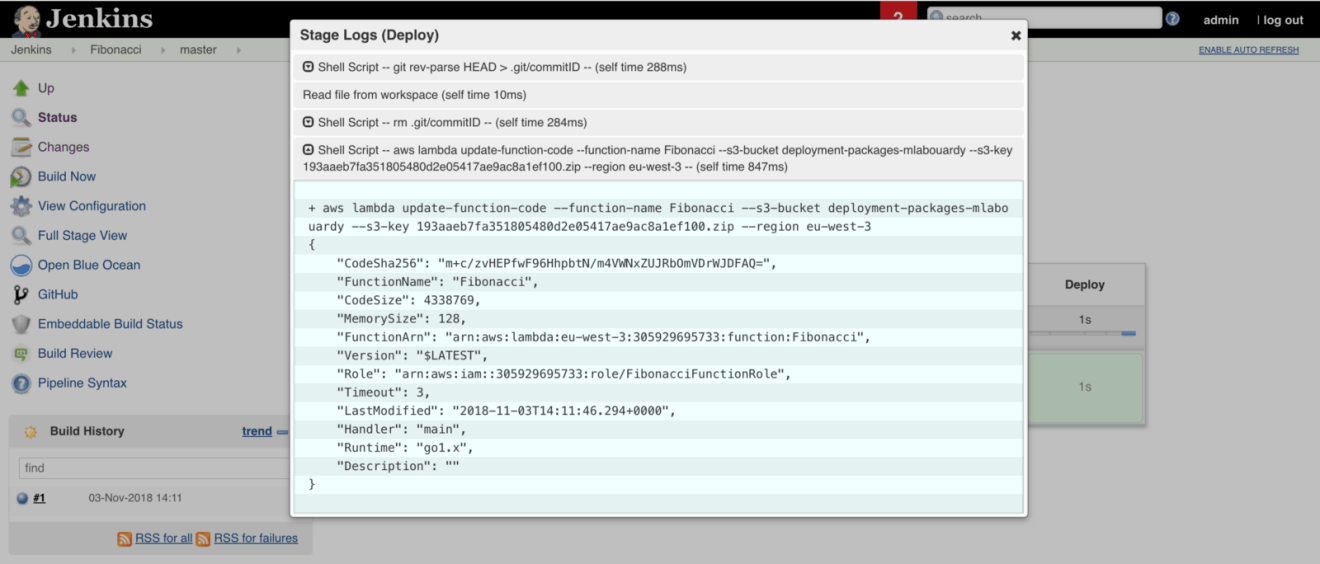Click the Build Review icon
Screen dimensions: 1320x564
(x=21, y=354)
